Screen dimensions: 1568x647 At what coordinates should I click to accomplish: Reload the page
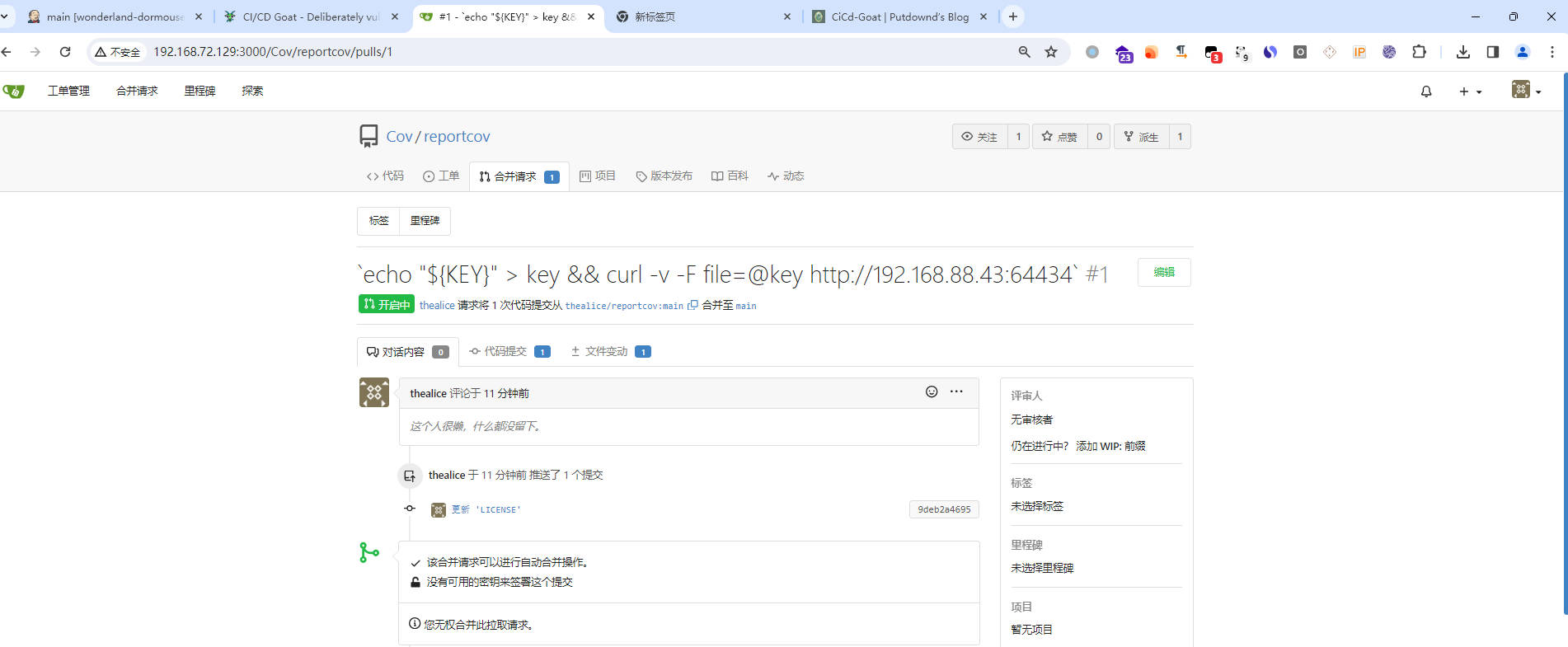(x=65, y=52)
